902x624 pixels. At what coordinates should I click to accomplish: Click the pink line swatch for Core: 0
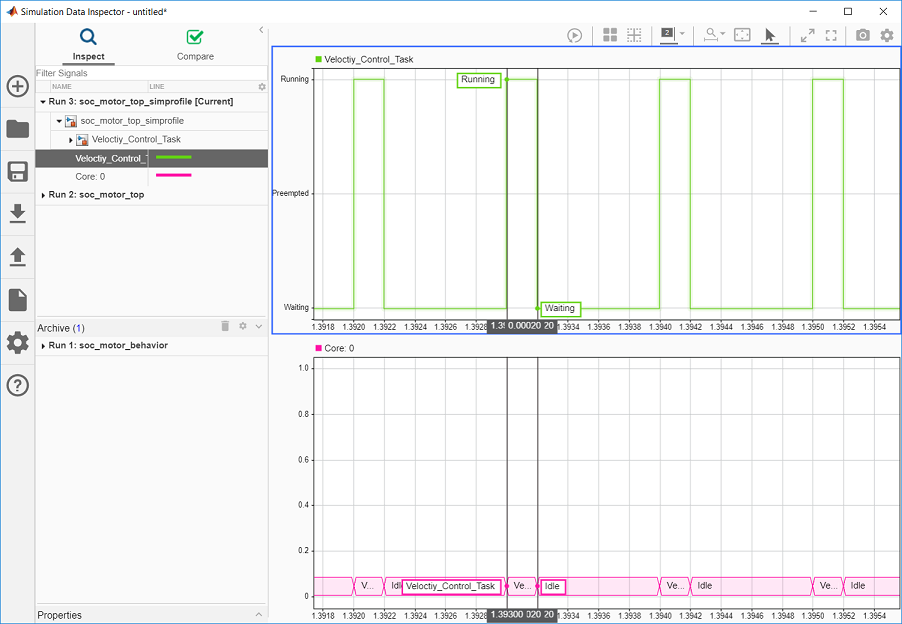click(173, 175)
